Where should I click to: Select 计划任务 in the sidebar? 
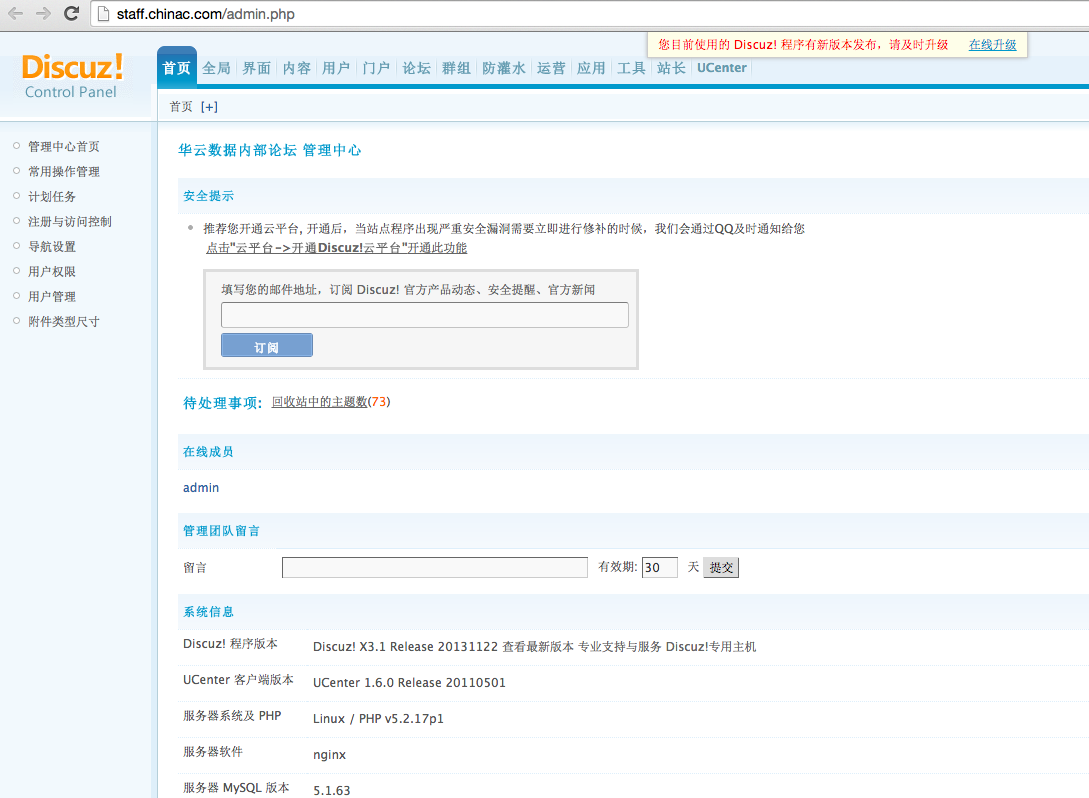tap(52, 197)
